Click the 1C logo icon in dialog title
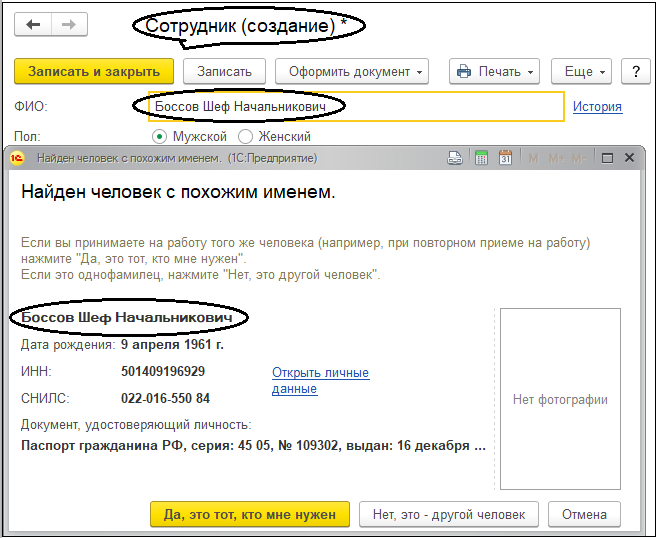658x538 pixels. [18, 158]
